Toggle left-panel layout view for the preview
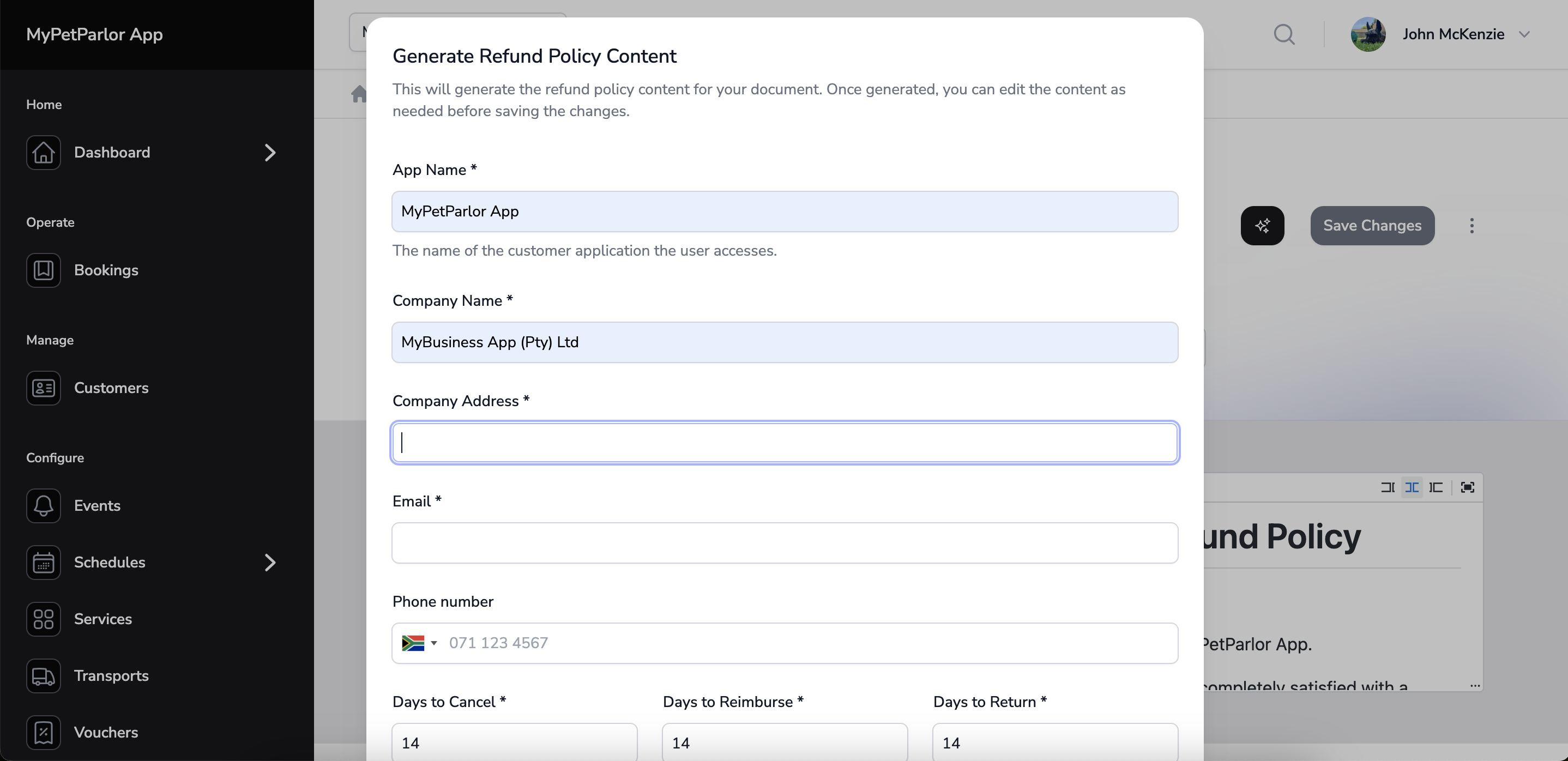The height and width of the screenshot is (761, 1568). (x=1437, y=487)
